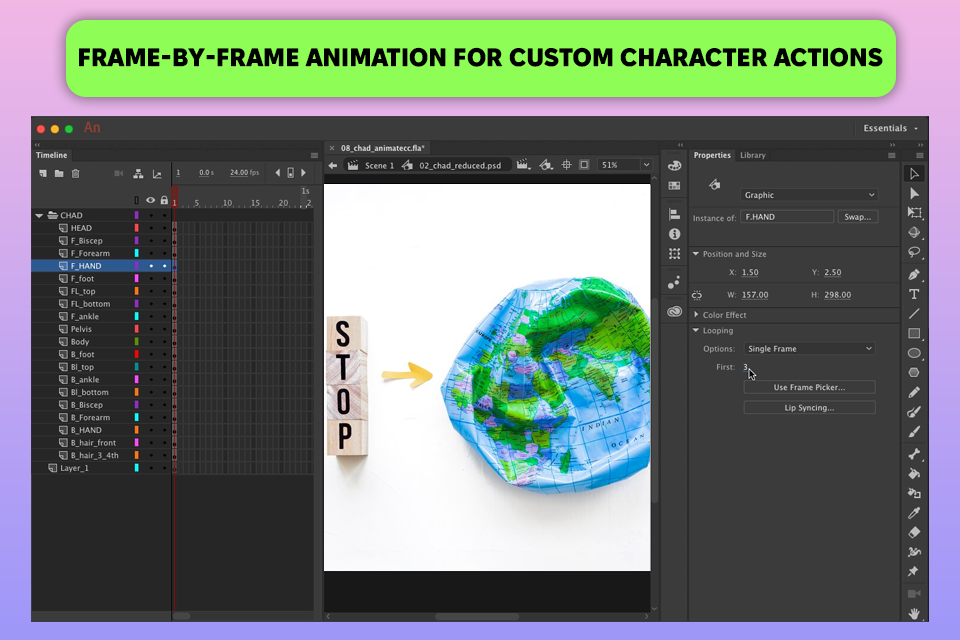Hide the HEAD layer

tap(151, 228)
